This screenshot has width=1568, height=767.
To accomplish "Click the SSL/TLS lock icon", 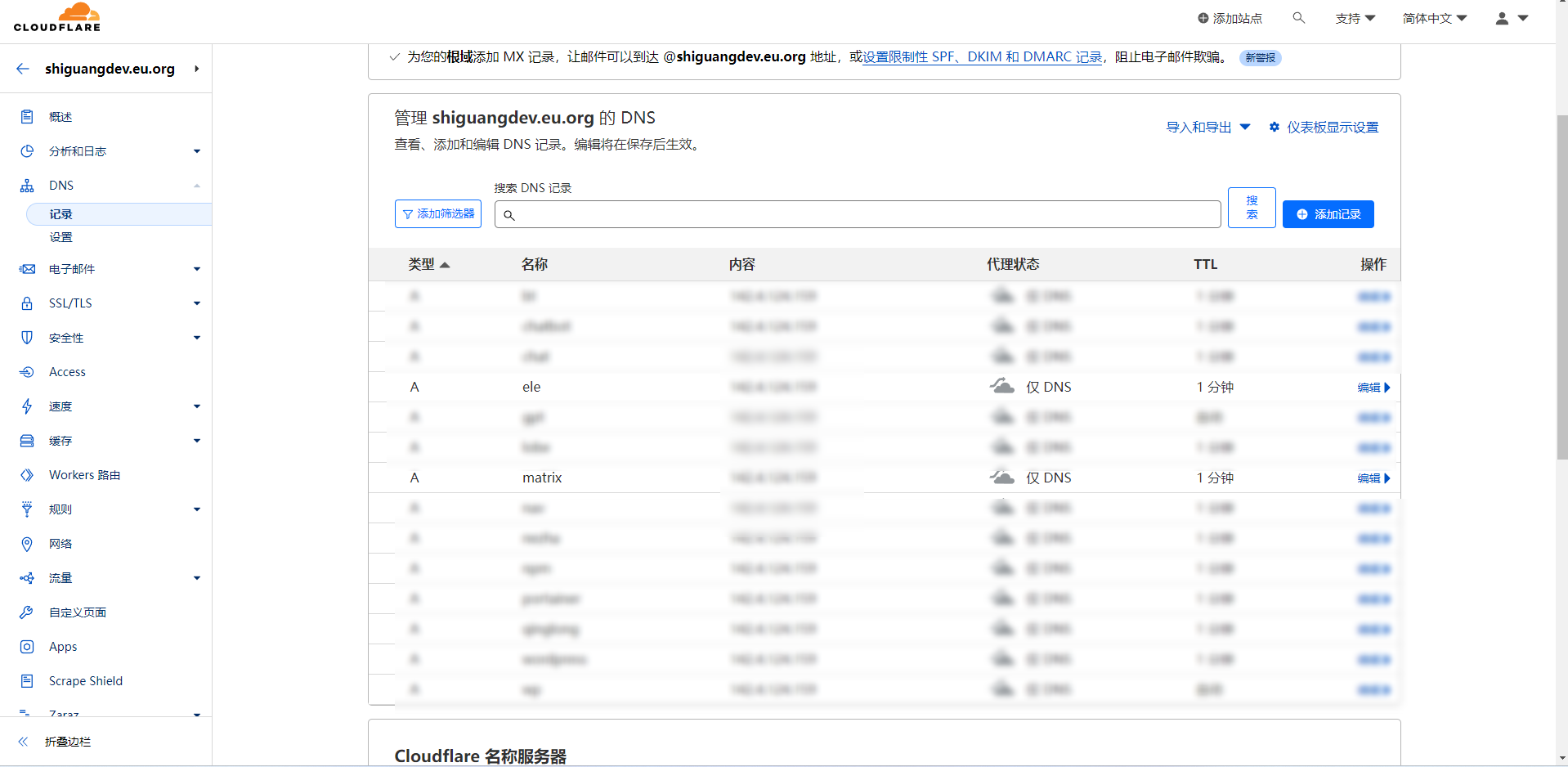I will [27, 303].
